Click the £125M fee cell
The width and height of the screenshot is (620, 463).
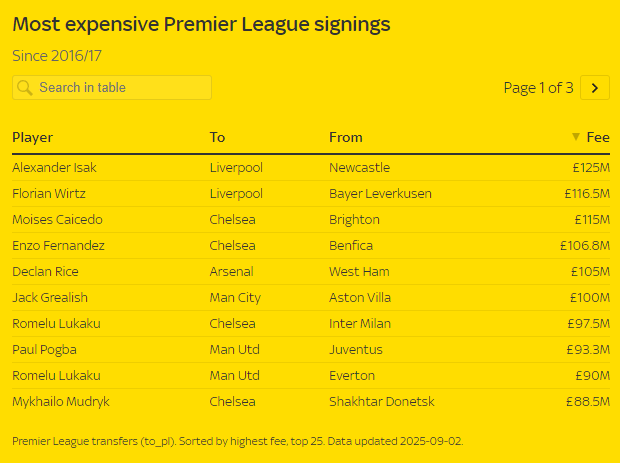point(590,167)
